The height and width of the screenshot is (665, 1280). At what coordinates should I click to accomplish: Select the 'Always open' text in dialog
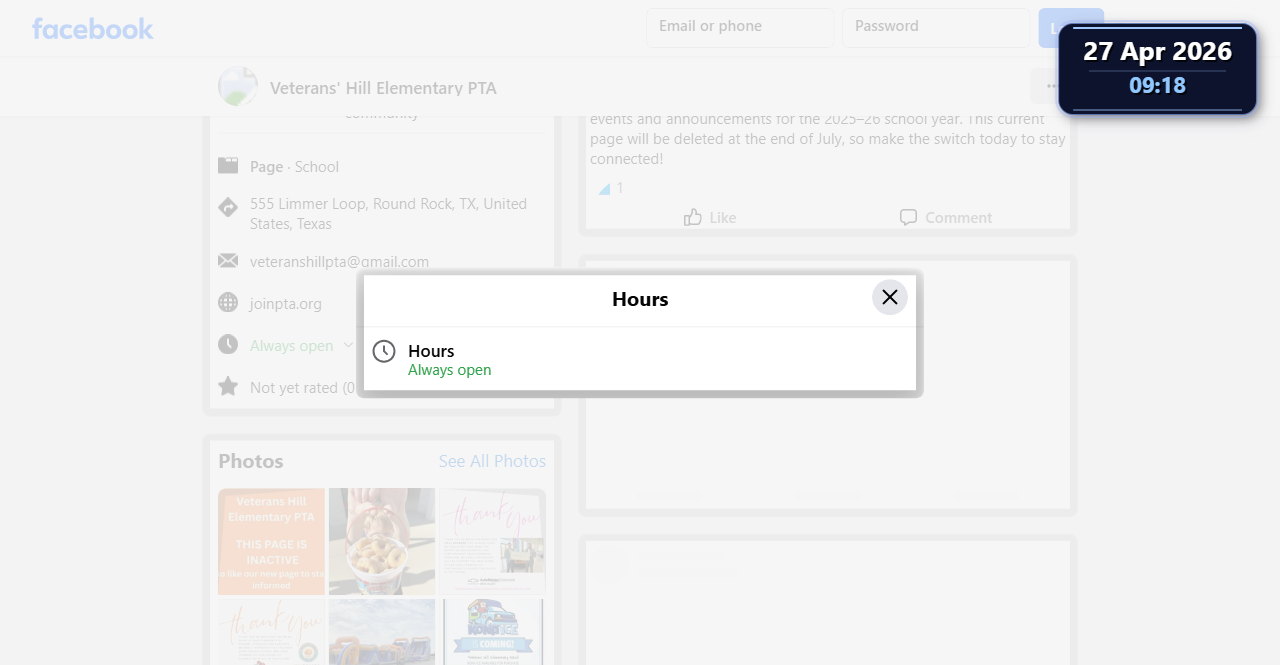450,370
